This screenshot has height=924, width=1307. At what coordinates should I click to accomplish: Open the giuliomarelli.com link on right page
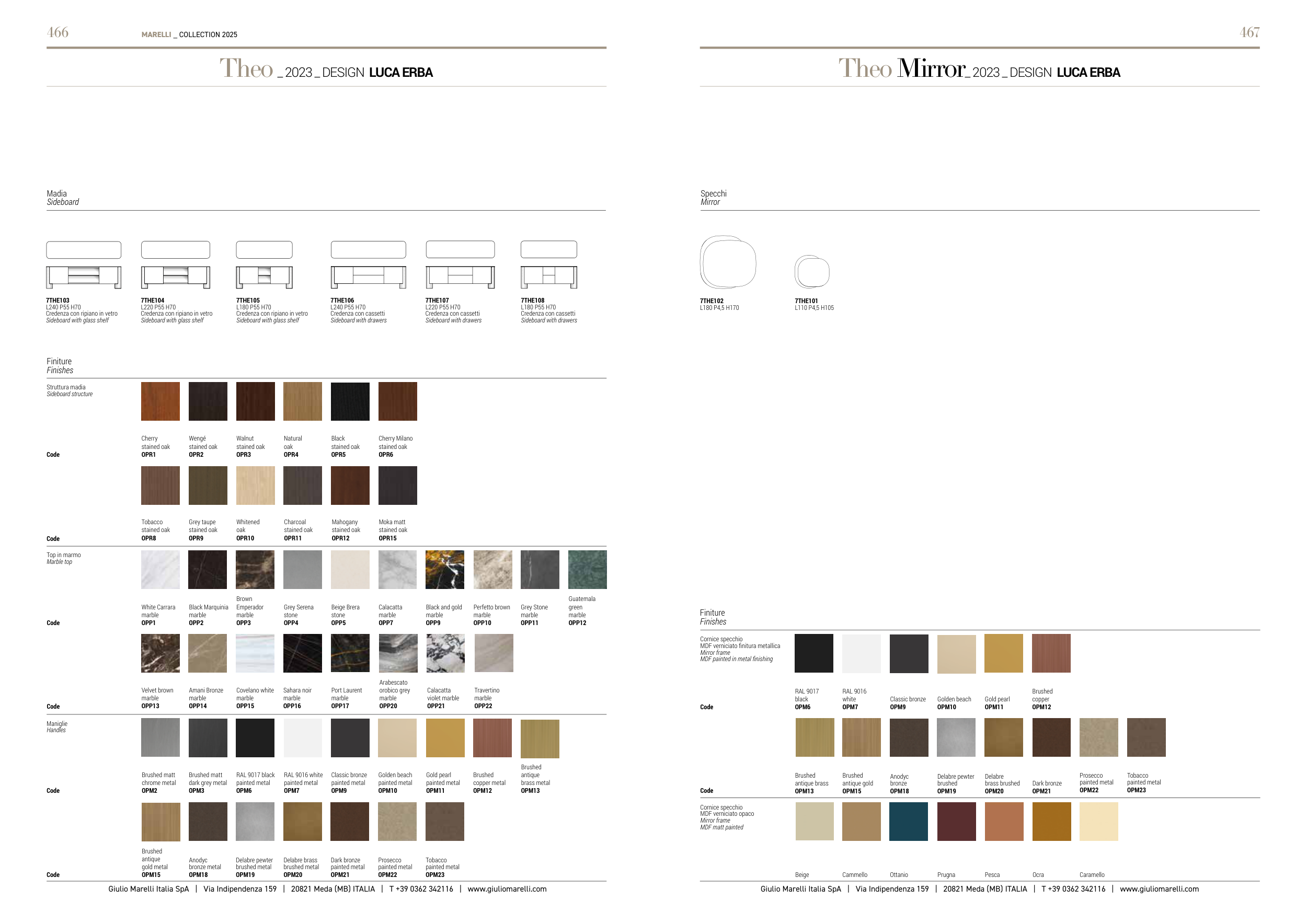point(1159,889)
